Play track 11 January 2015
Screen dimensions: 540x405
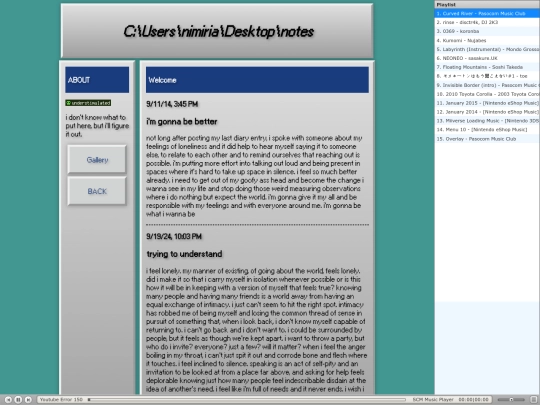click(487, 103)
